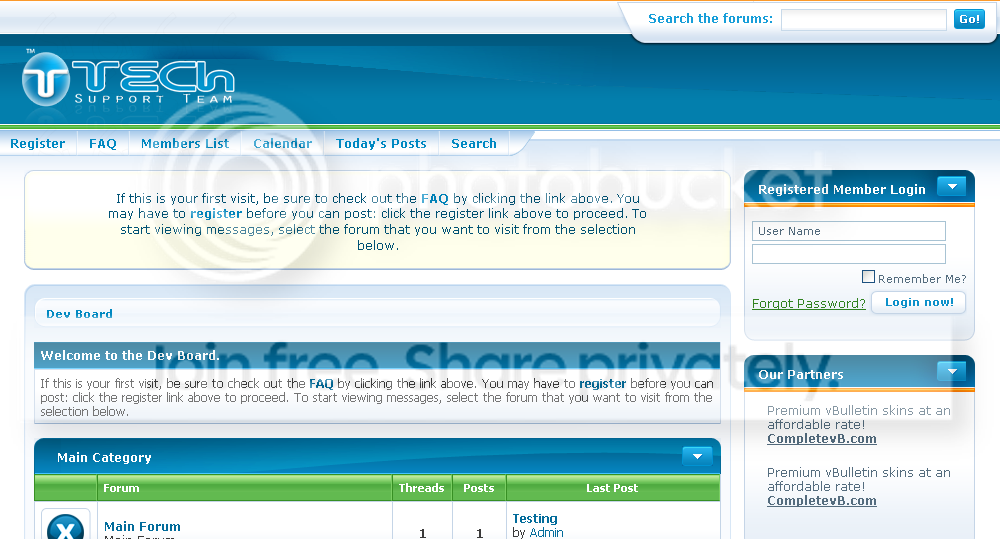The image size is (1000, 539).
Task: Open the Main Category heading link
Action: [x=104, y=457]
